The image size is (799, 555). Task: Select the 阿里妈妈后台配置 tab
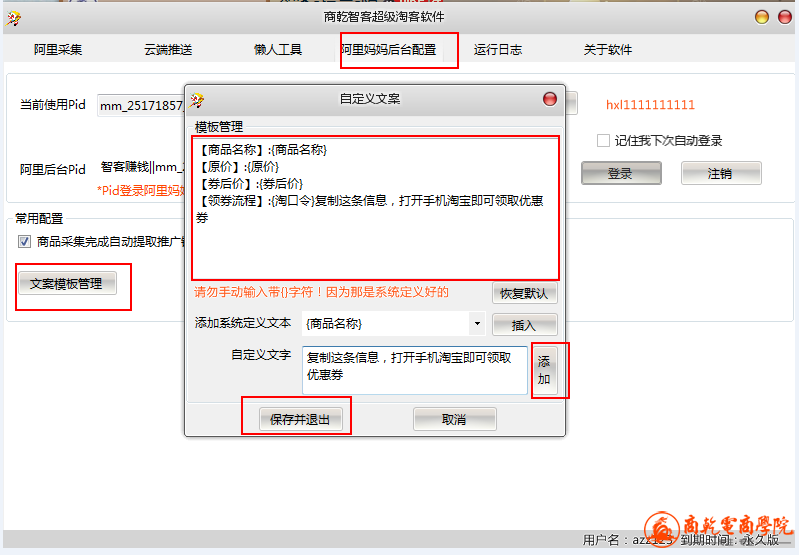tap(389, 49)
